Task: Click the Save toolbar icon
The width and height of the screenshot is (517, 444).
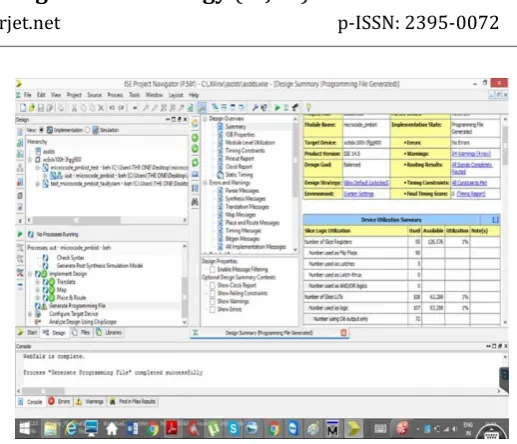Action: pyautogui.click(x=41, y=108)
